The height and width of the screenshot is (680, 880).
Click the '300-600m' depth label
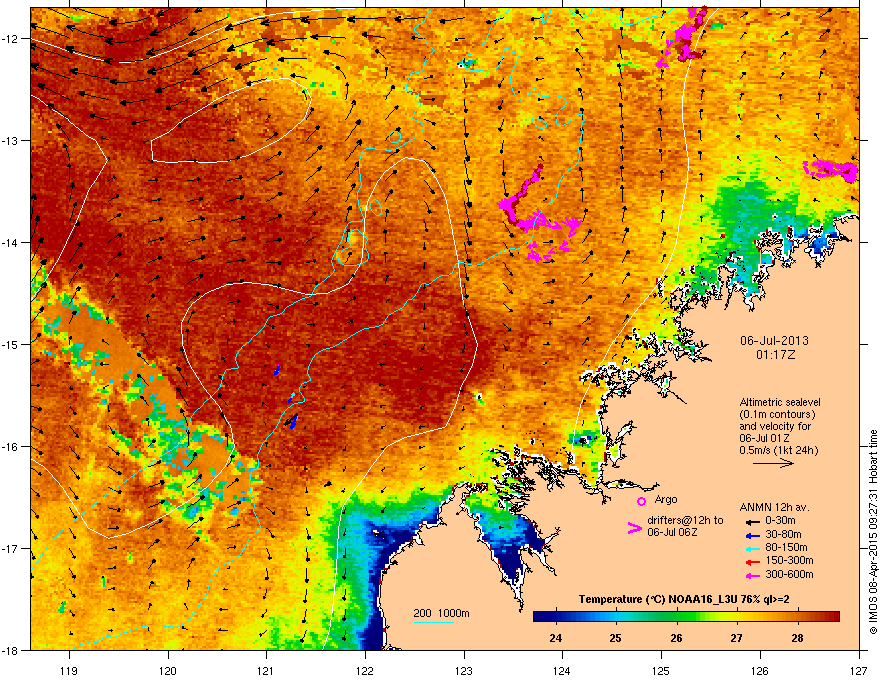click(789, 575)
